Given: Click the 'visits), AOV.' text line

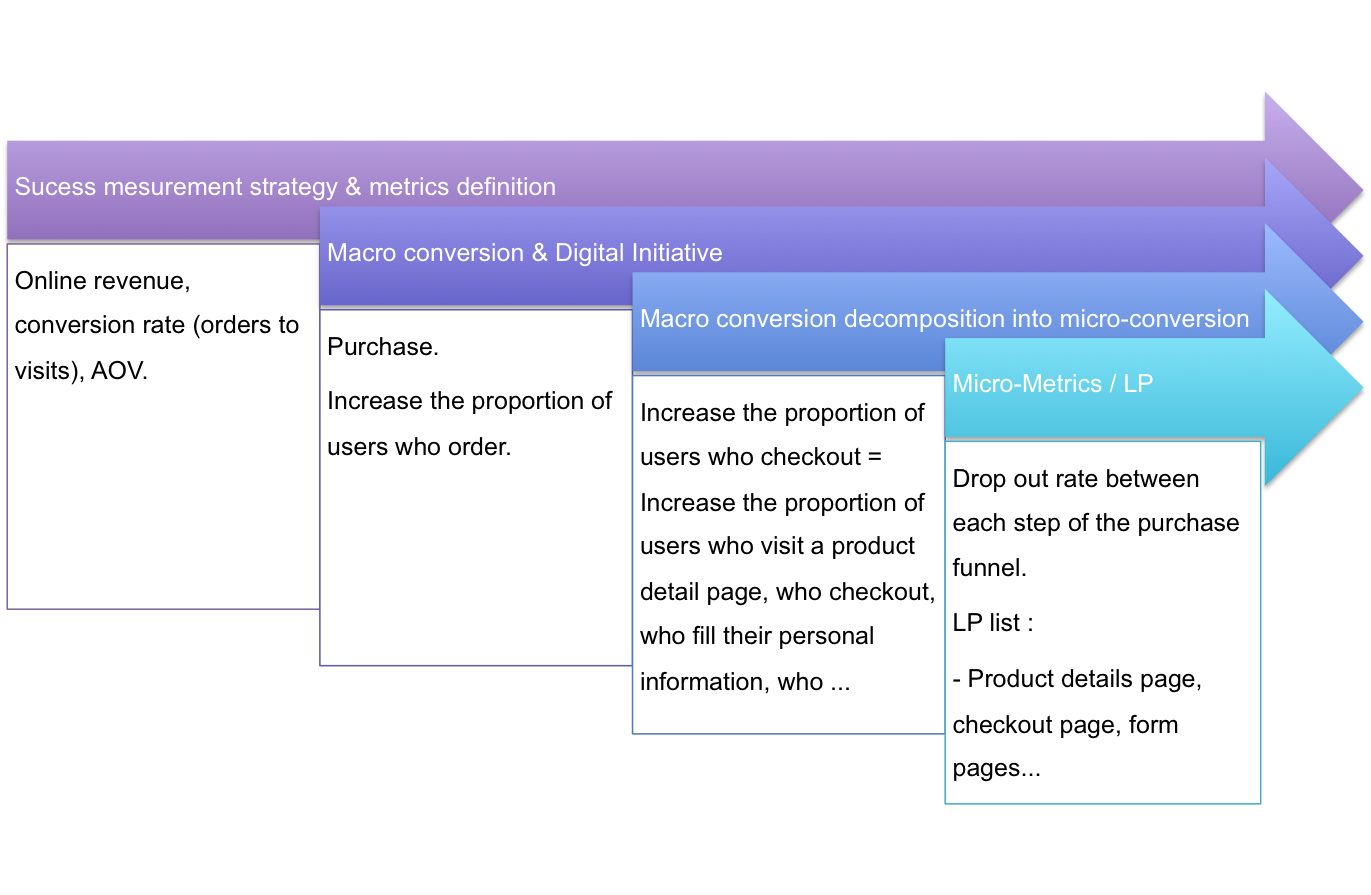Looking at the screenshot, I should (x=81, y=371).
